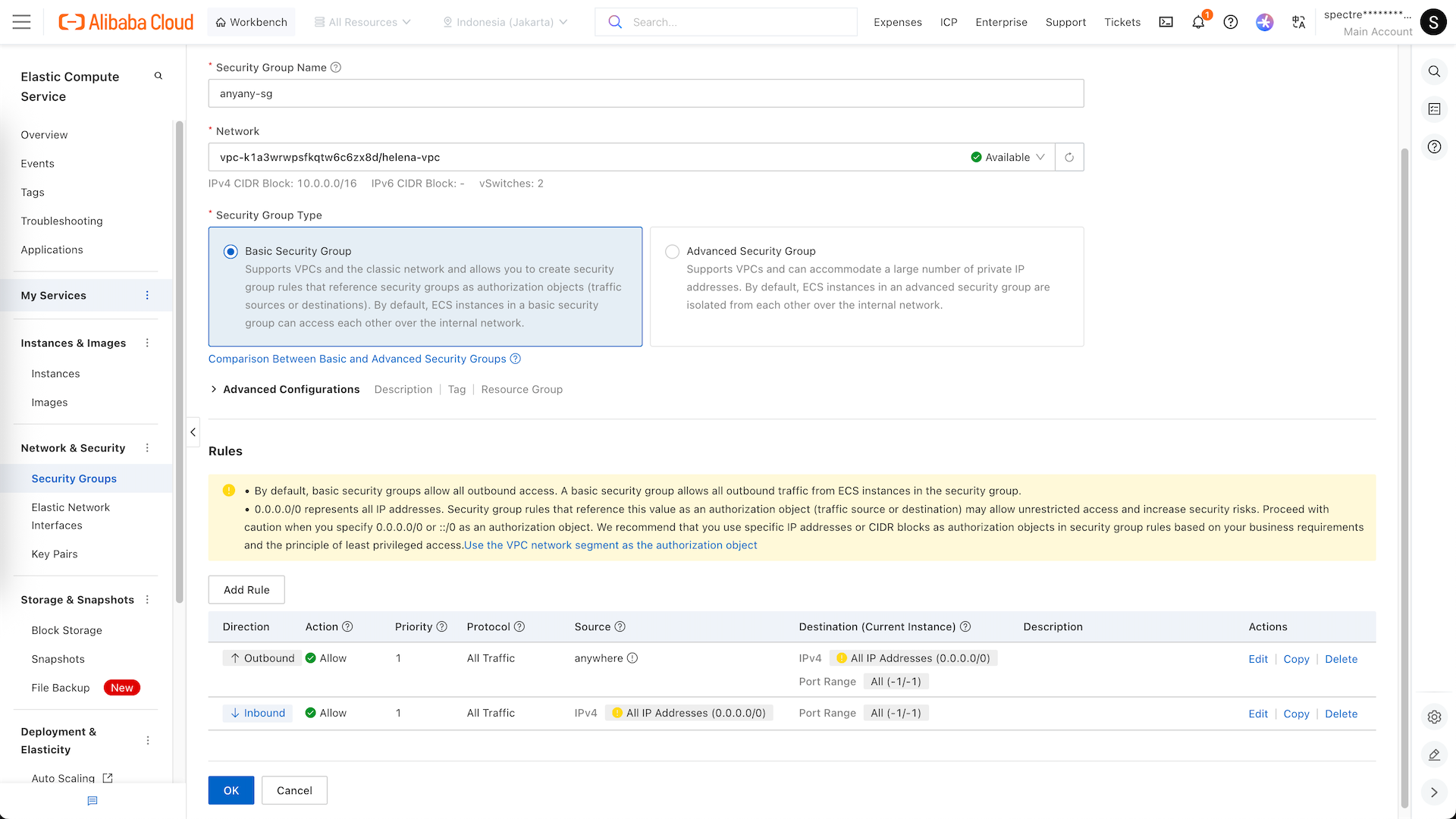Image resolution: width=1456 pixels, height=819 pixels.
Task: Click the Add Rule button
Action: 246,590
